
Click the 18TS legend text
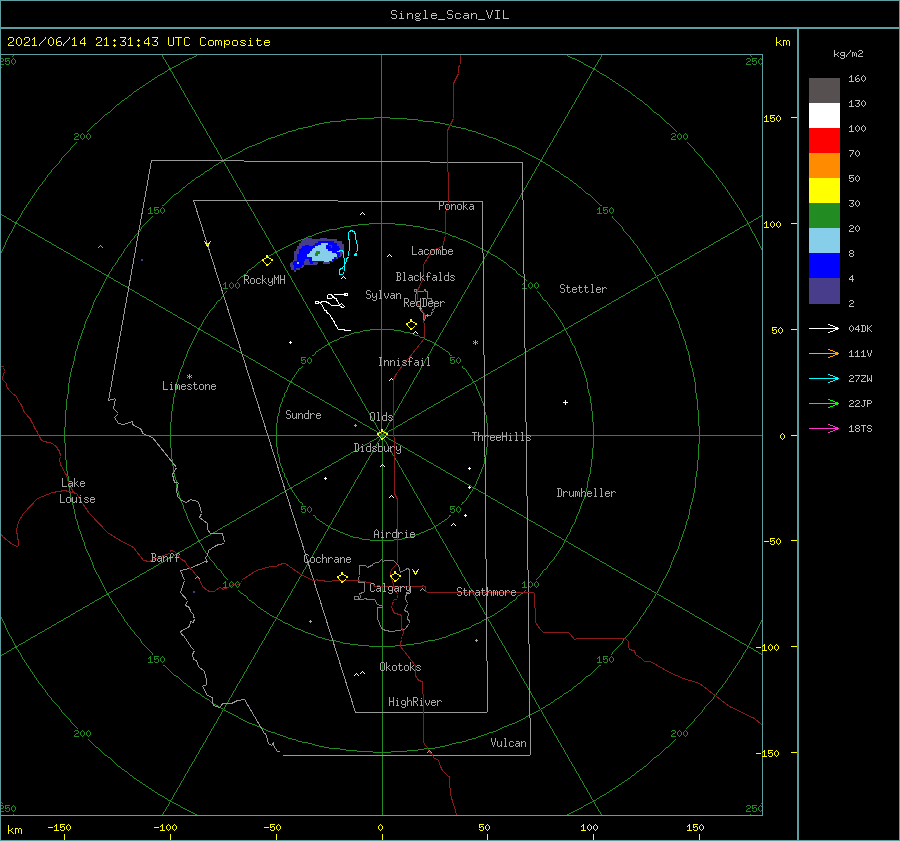point(860,429)
